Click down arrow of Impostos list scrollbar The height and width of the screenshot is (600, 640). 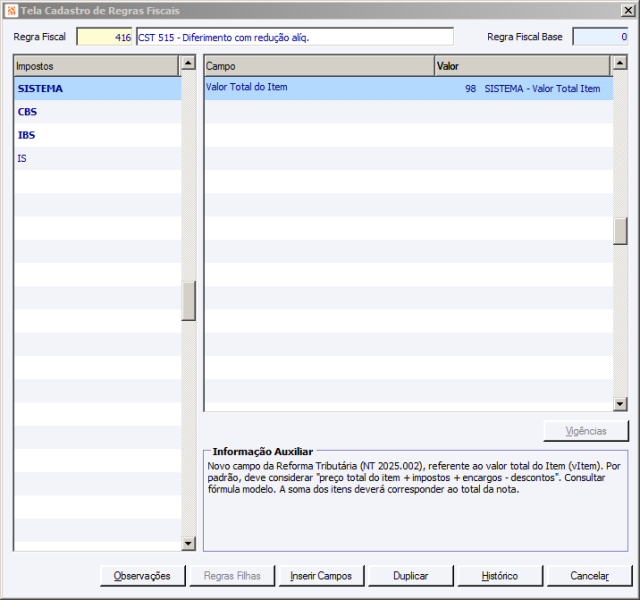click(x=188, y=543)
